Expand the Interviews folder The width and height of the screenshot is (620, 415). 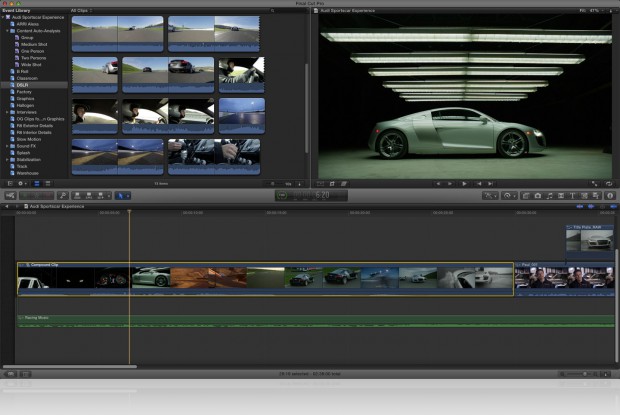point(7,112)
